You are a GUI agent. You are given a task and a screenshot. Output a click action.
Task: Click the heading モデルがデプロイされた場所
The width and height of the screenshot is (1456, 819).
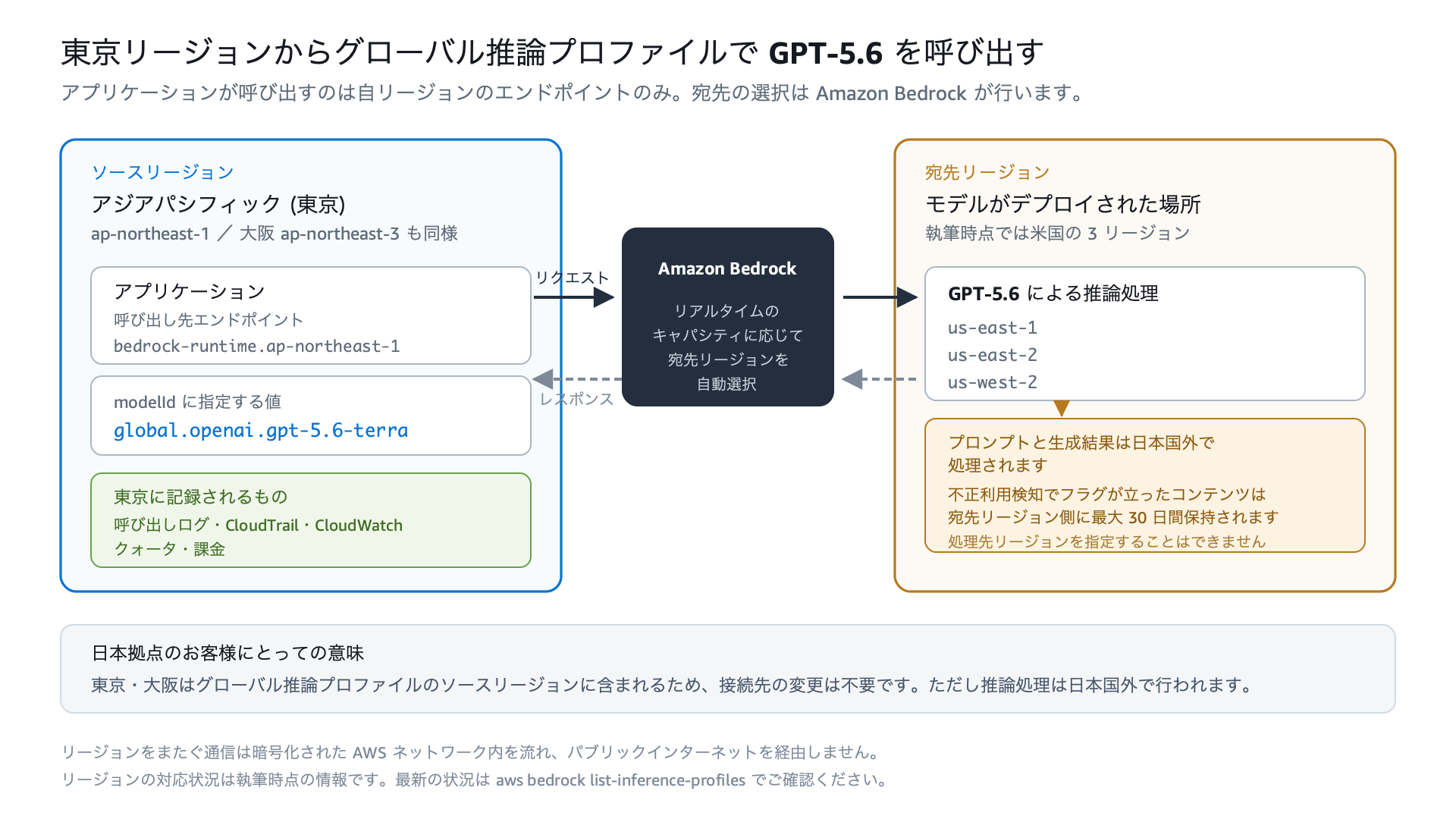pos(1063,204)
